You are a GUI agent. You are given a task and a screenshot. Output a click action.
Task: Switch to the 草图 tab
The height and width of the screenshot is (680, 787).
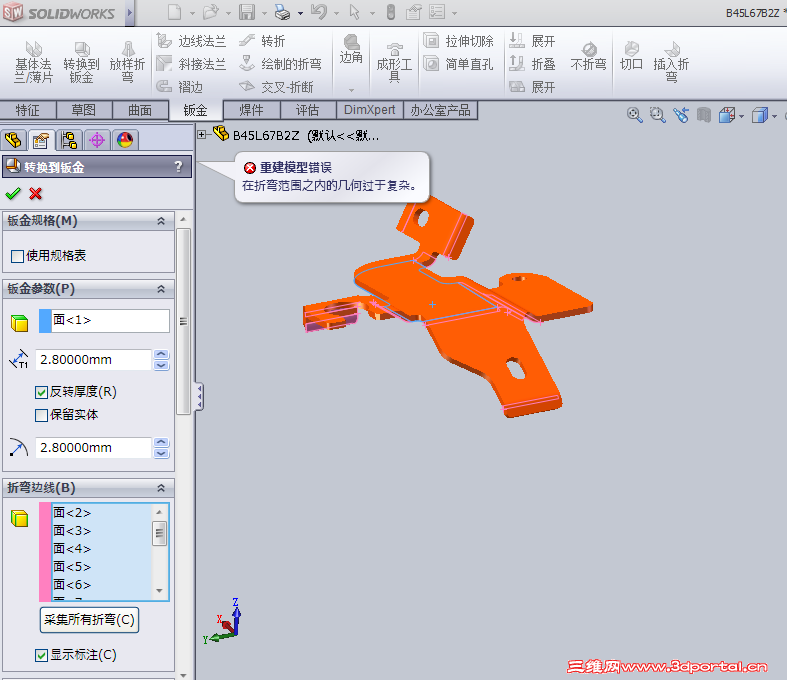[84, 110]
